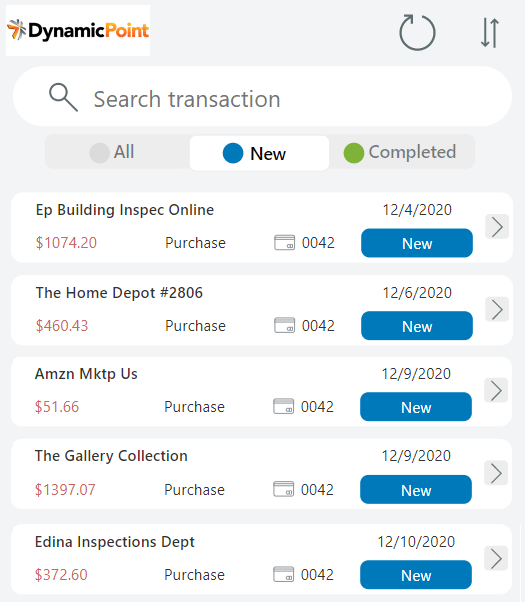This screenshot has width=525, height=602.
Task: Expand Ep Building Inspec Online chevron
Action: (497, 227)
